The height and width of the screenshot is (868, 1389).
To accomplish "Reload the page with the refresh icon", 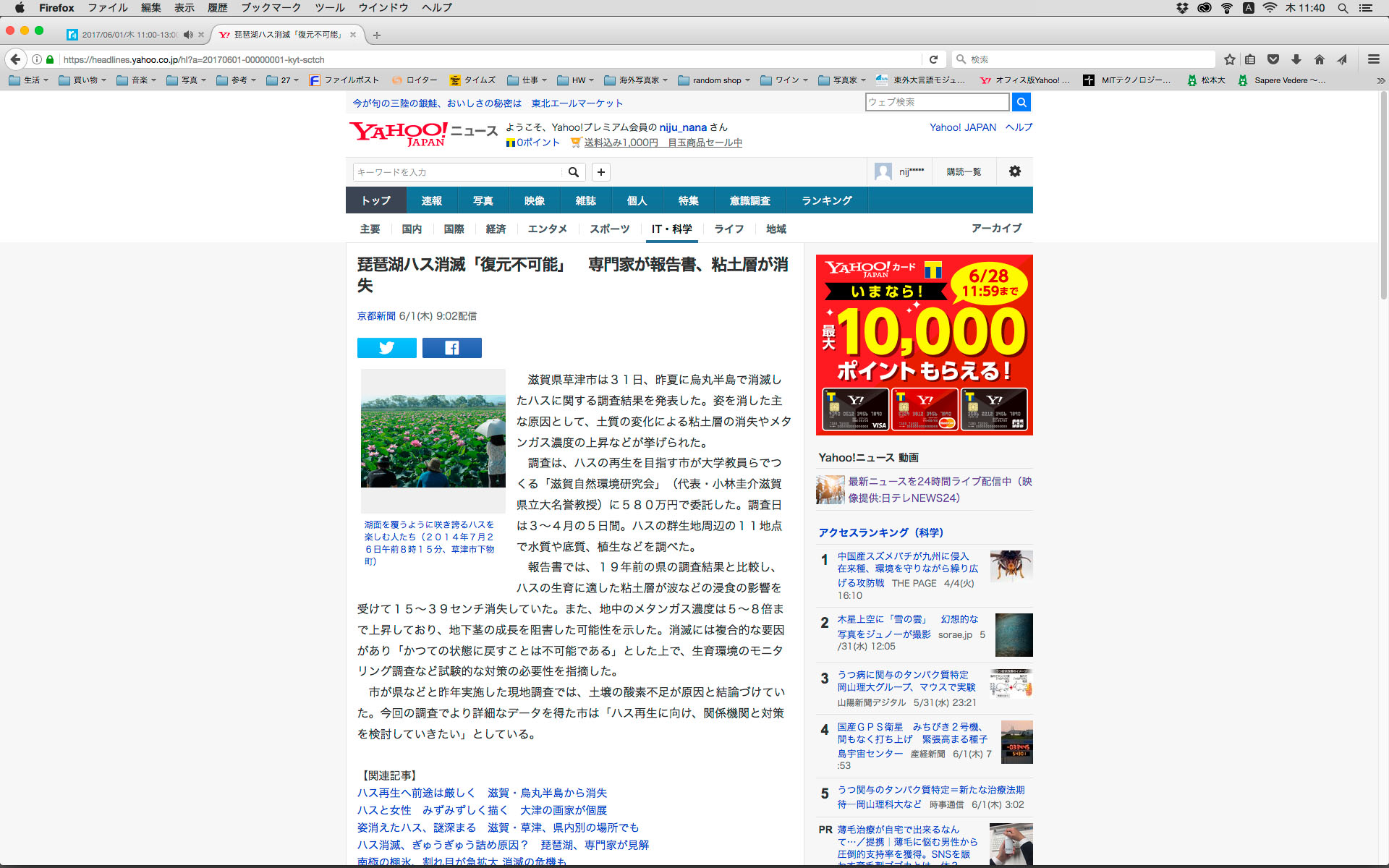I will pyautogui.click(x=933, y=59).
